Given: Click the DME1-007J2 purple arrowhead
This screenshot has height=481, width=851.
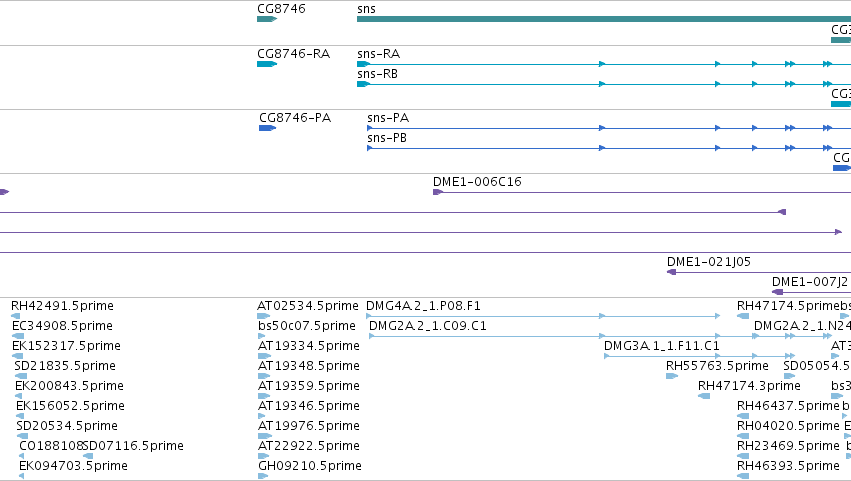Looking at the screenshot, I should coord(777,292).
